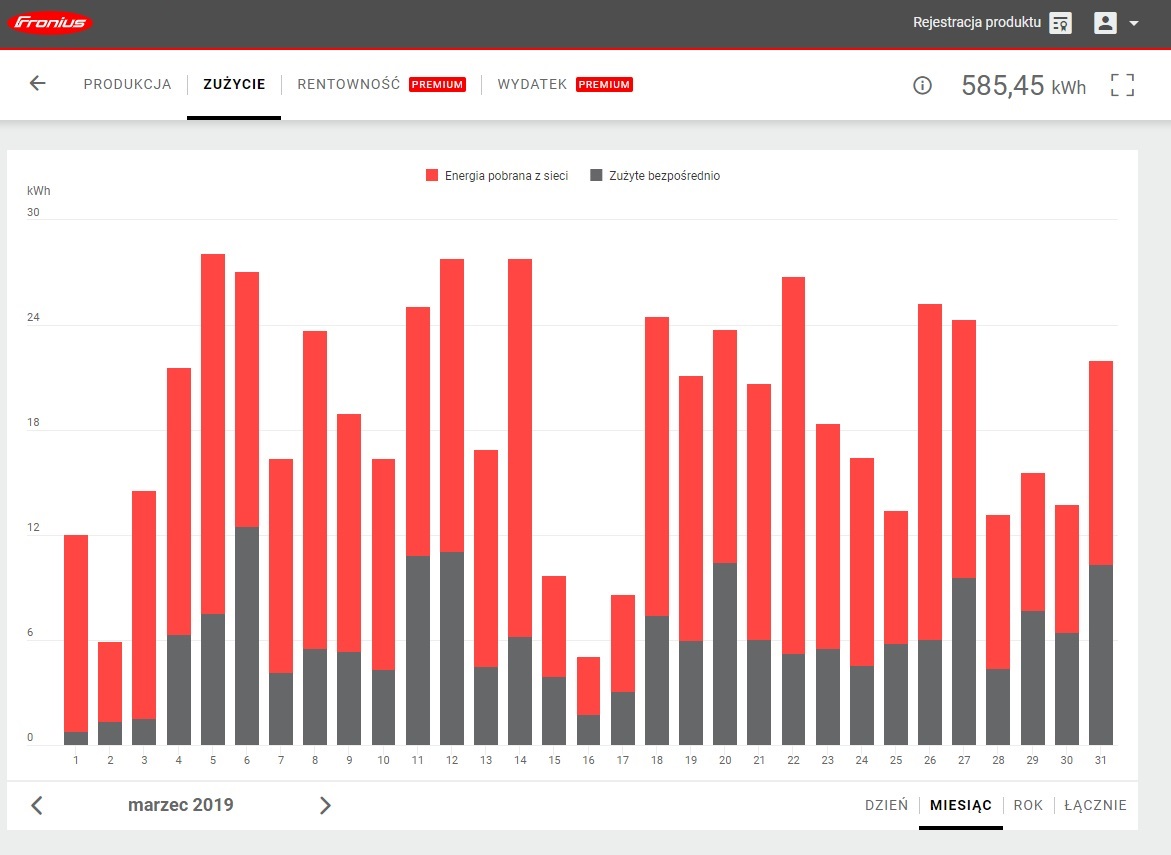Open the info circle icon

tap(922, 86)
